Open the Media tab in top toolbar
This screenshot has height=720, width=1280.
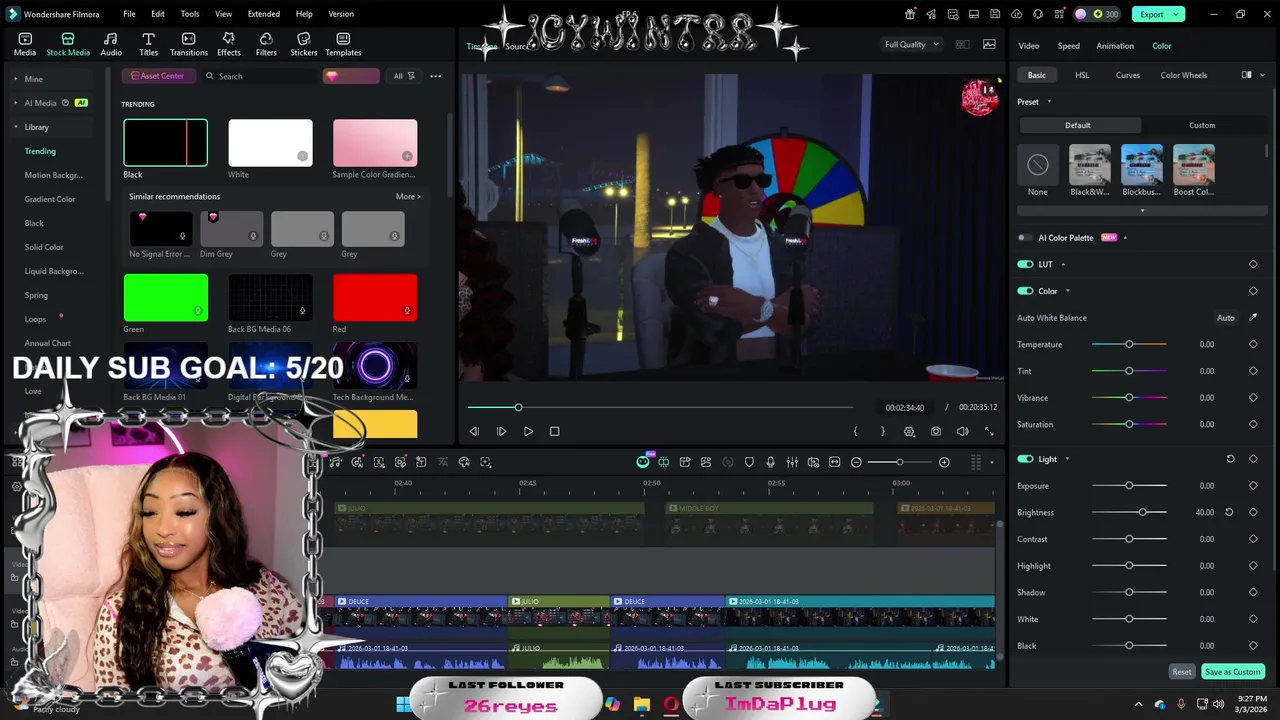click(x=25, y=44)
